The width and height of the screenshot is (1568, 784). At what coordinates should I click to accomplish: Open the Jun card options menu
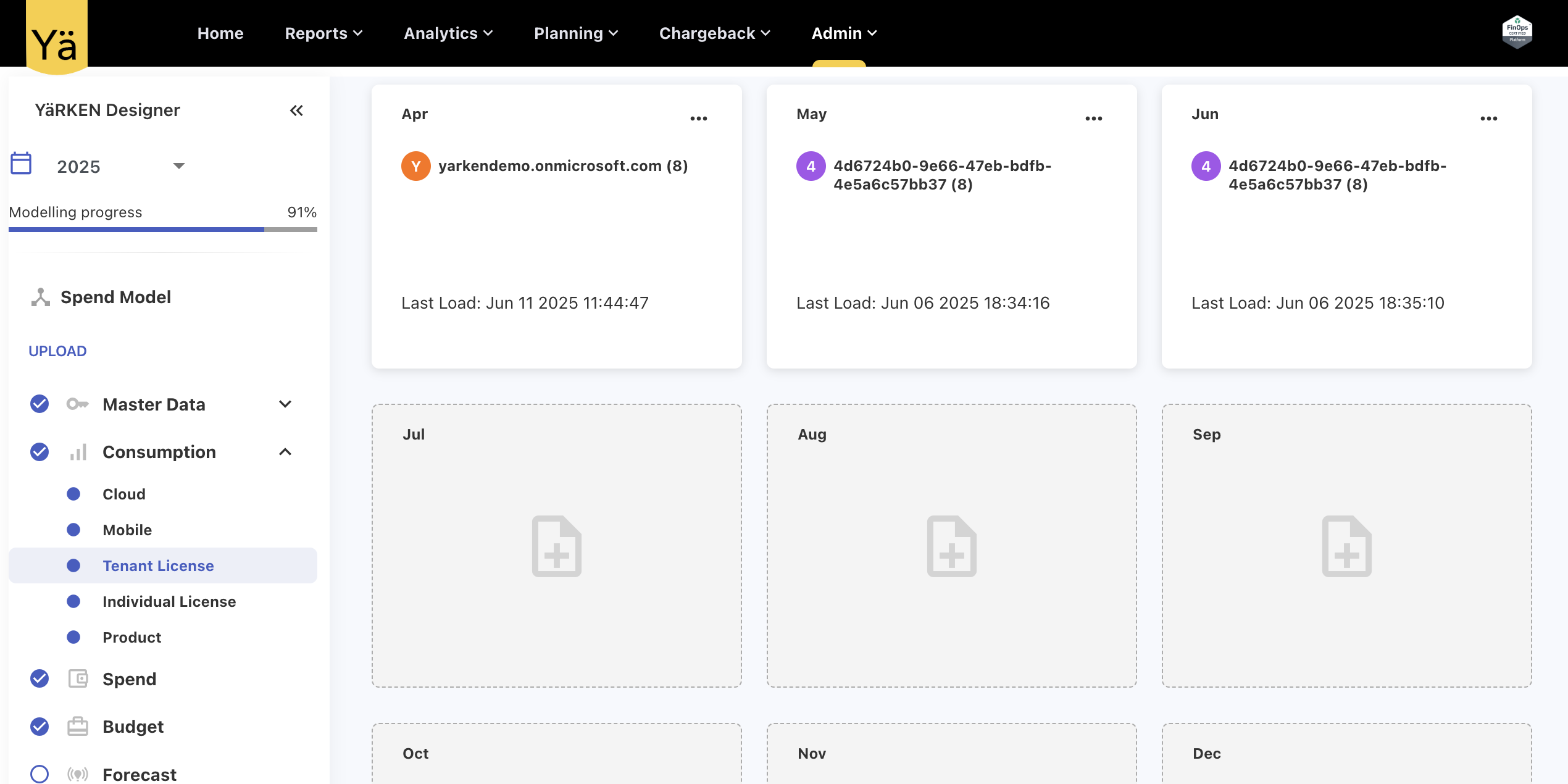(x=1488, y=118)
